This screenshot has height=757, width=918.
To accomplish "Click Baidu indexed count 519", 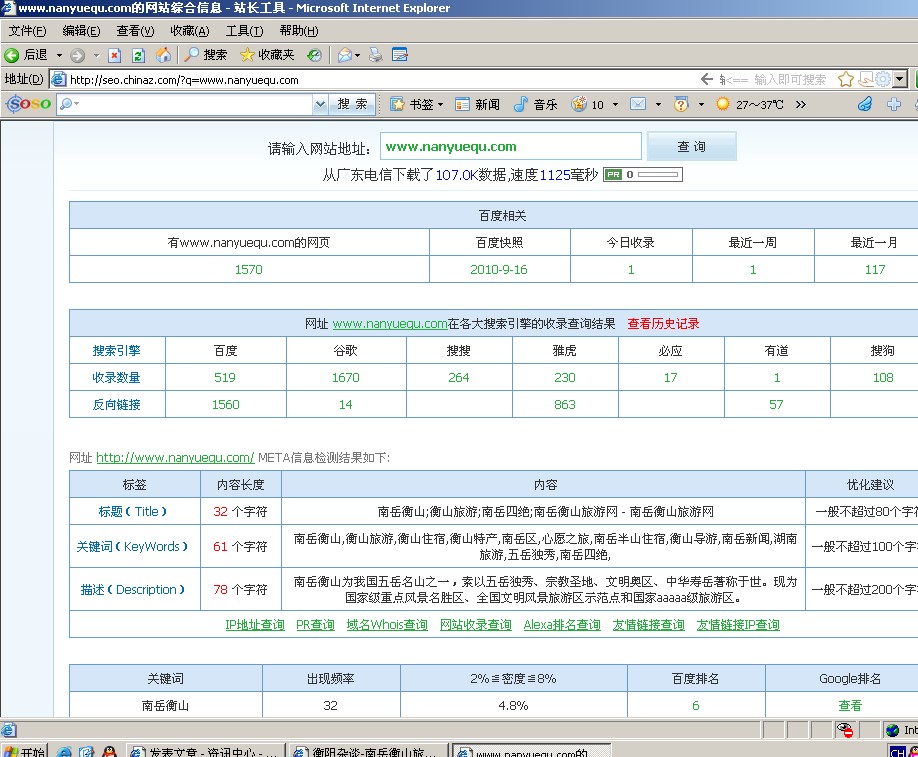I will (x=225, y=378).
